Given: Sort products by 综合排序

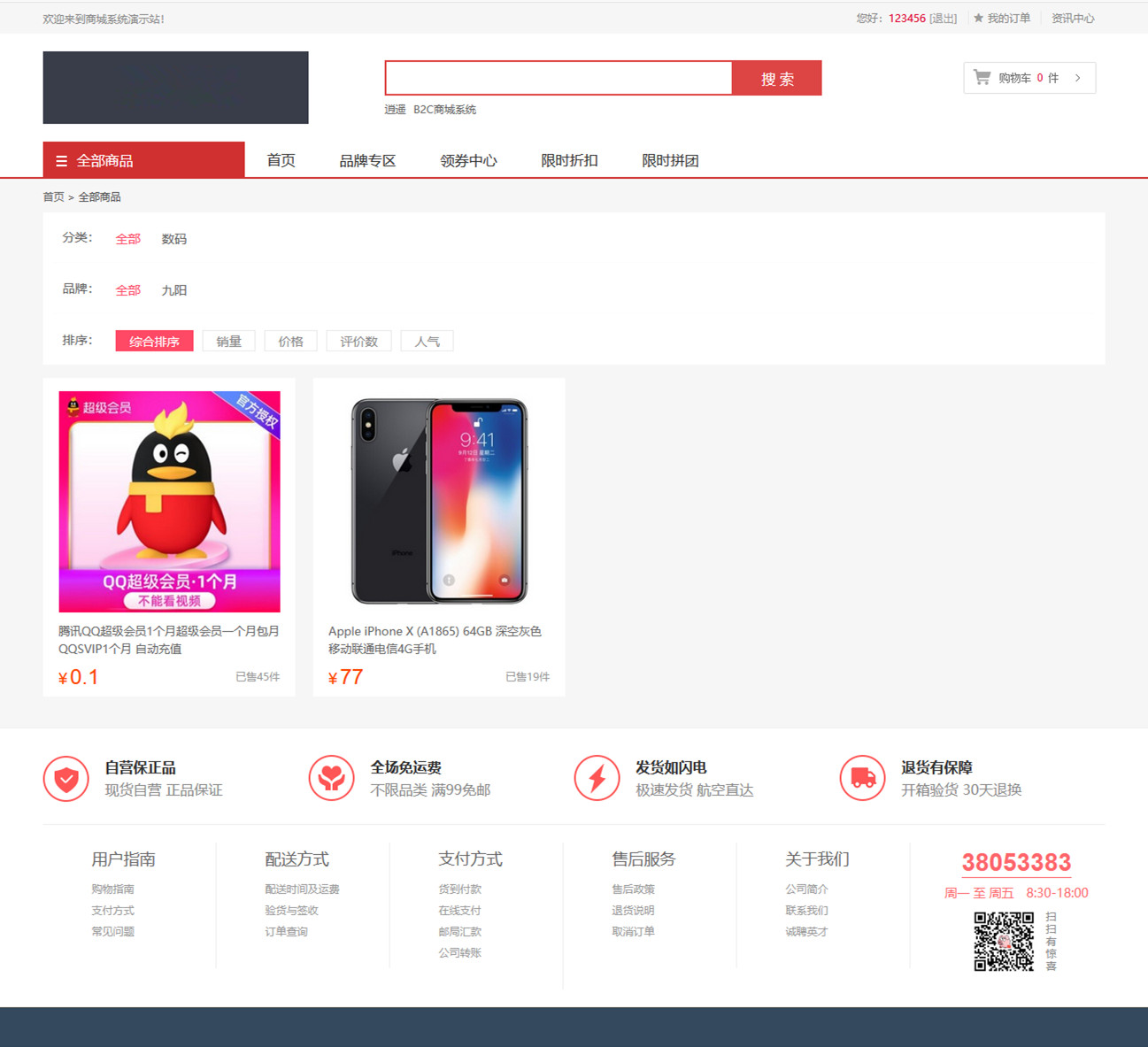Looking at the screenshot, I should coord(154,342).
